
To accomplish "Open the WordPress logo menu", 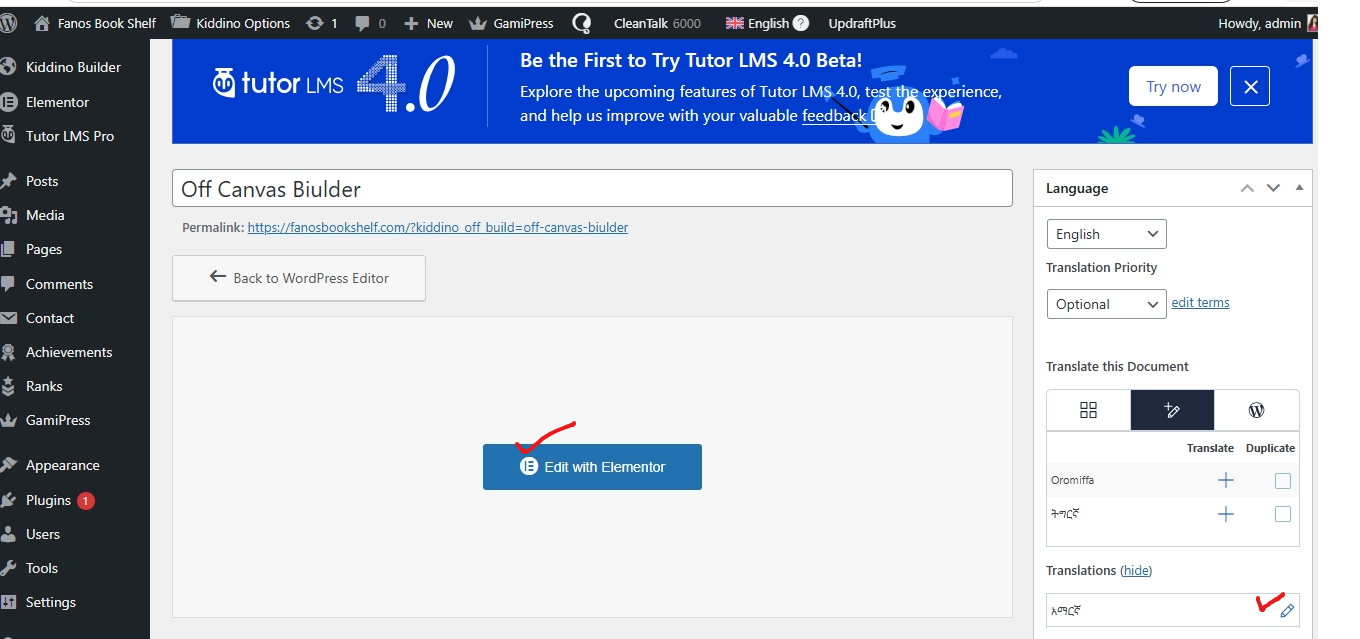I will [x=8, y=22].
